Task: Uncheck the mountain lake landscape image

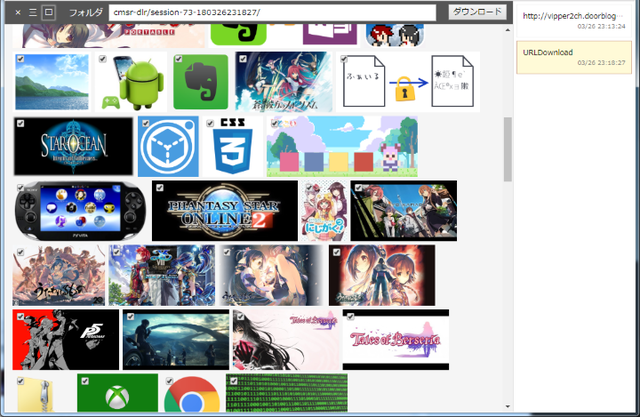Action: [20, 59]
